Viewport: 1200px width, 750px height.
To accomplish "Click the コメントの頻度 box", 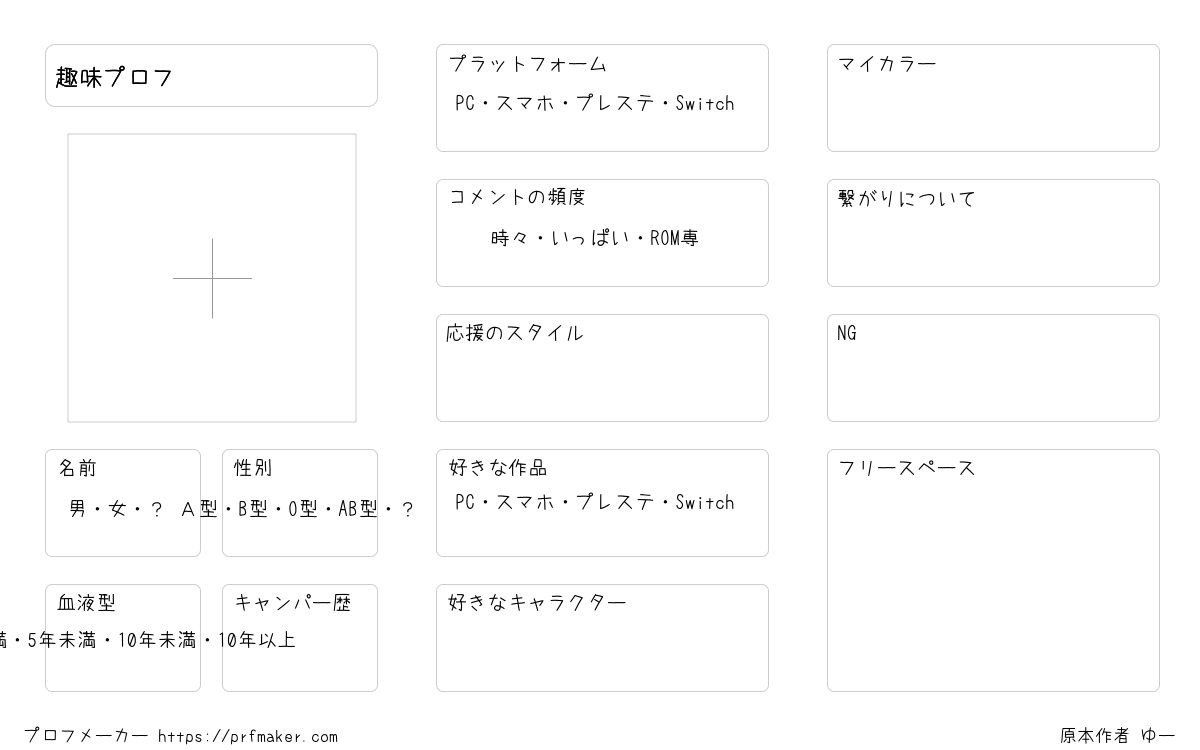I will pos(602,233).
